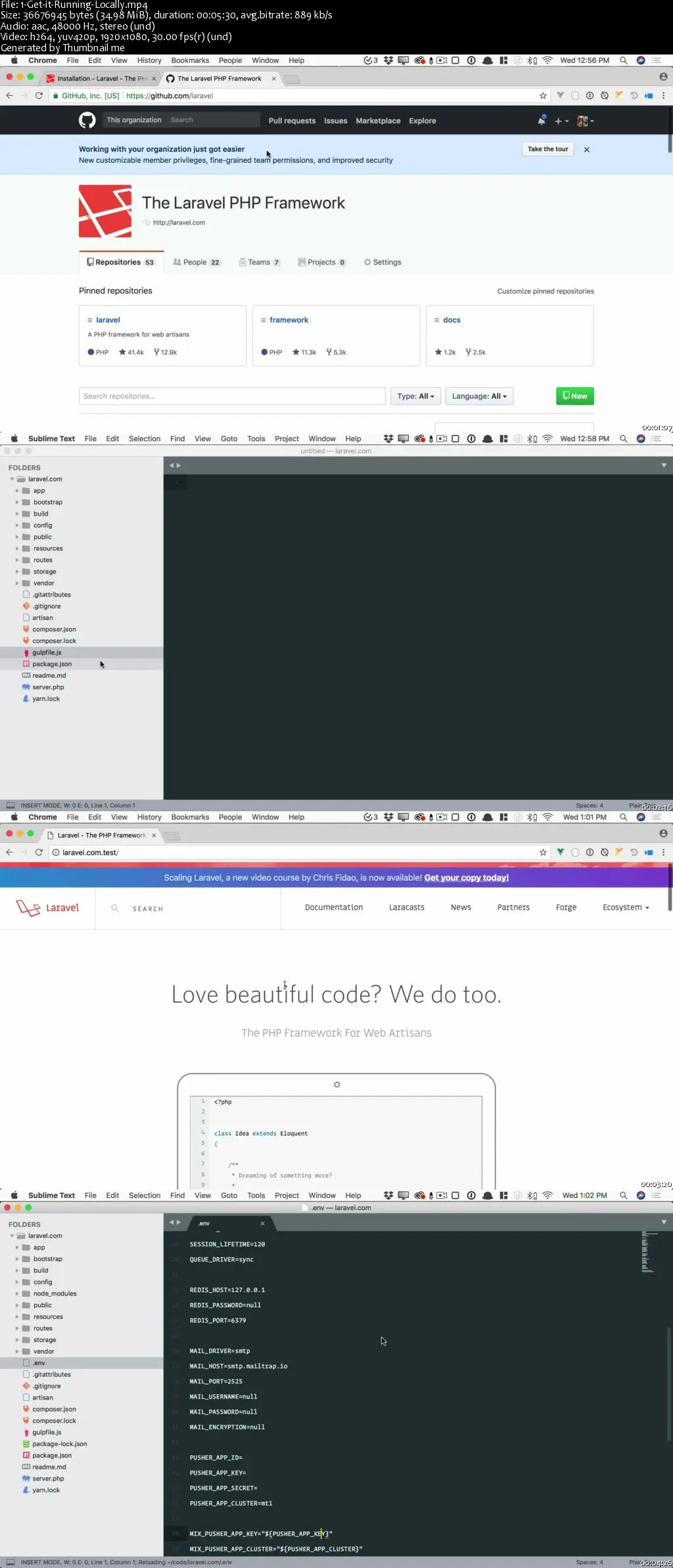Viewport: 673px width, 1568px height.
Task: Open GitHub notifications bell
Action: [542, 121]
